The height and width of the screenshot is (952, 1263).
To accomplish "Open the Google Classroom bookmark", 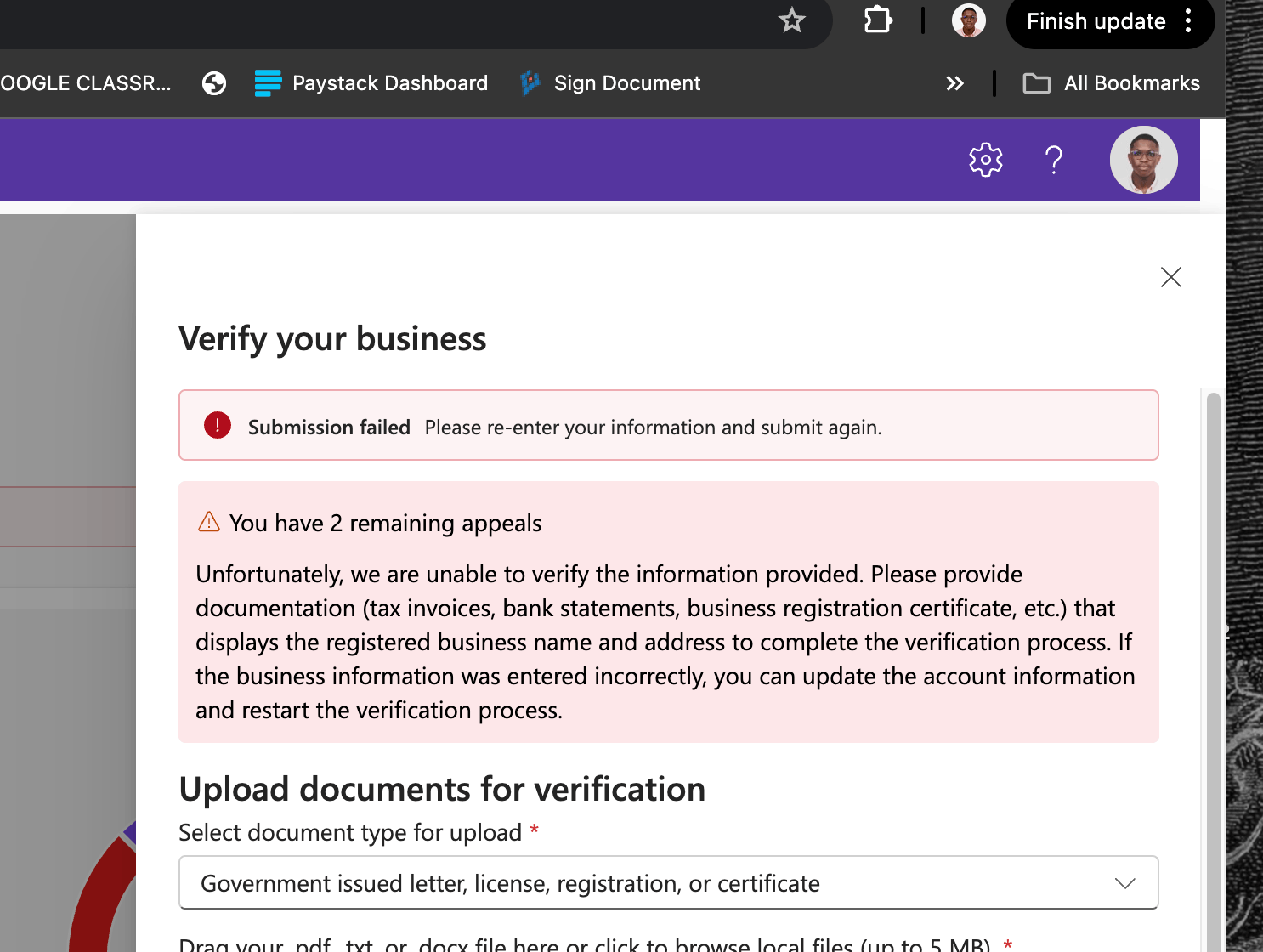I will (x=85, y=83).
